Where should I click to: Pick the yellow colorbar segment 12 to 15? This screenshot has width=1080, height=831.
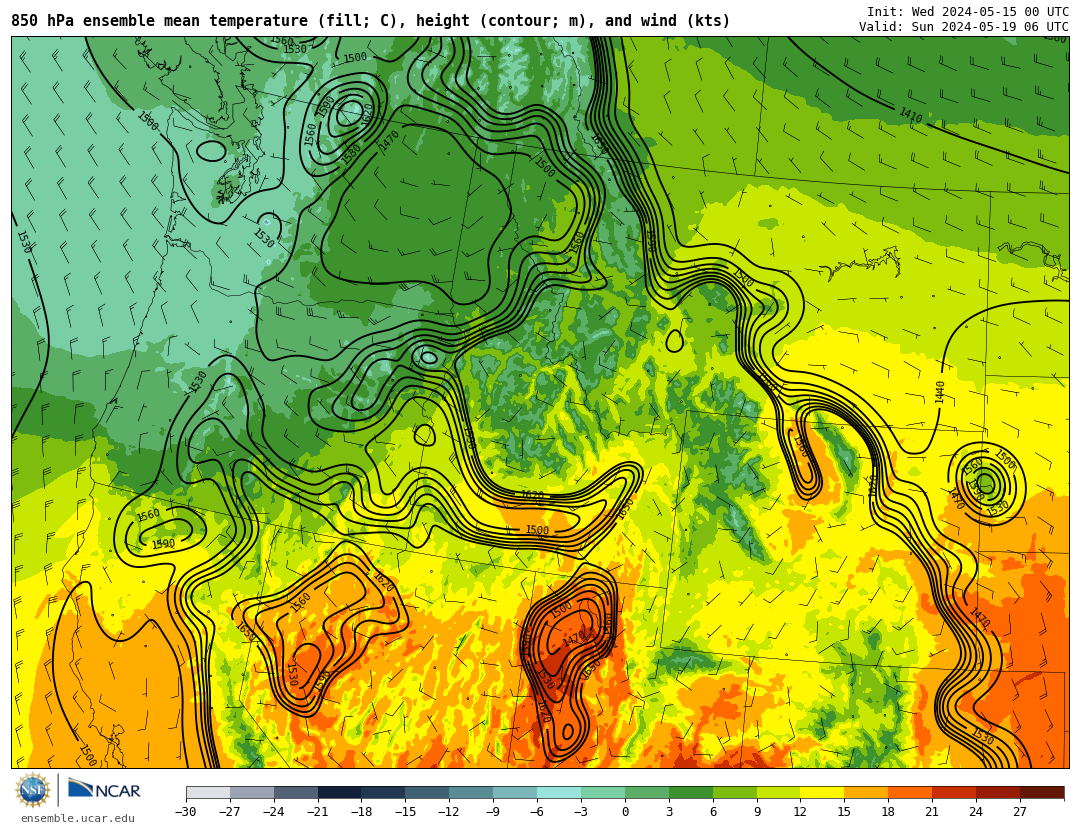[x=823, y=792]
